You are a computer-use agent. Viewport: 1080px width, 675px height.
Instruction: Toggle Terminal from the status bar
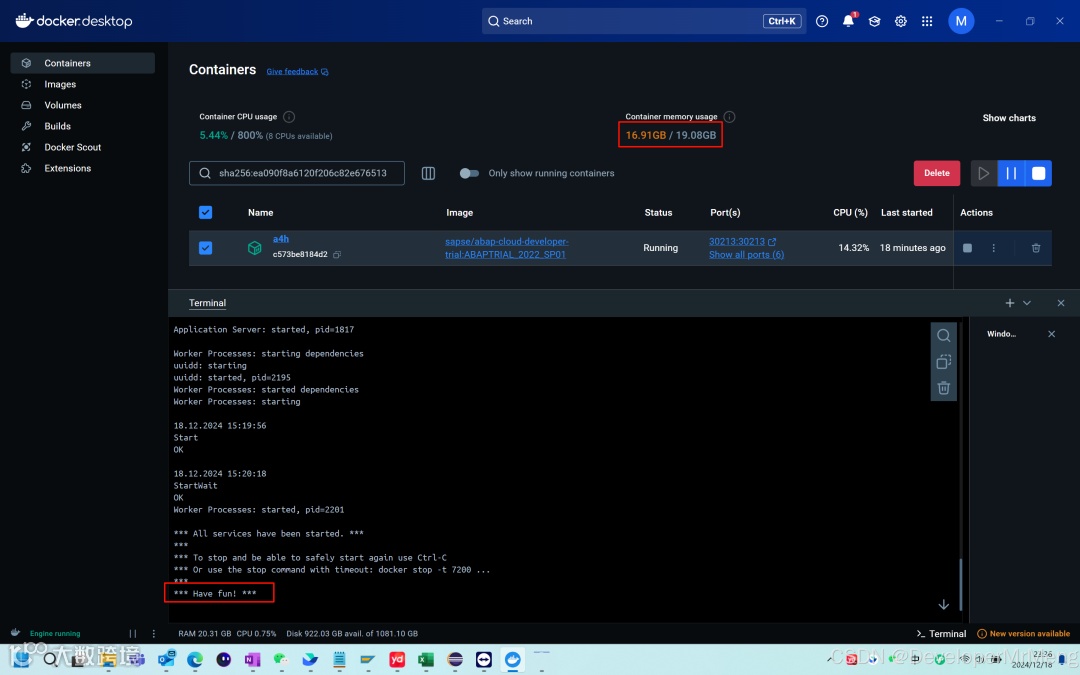tap(941, 634)
